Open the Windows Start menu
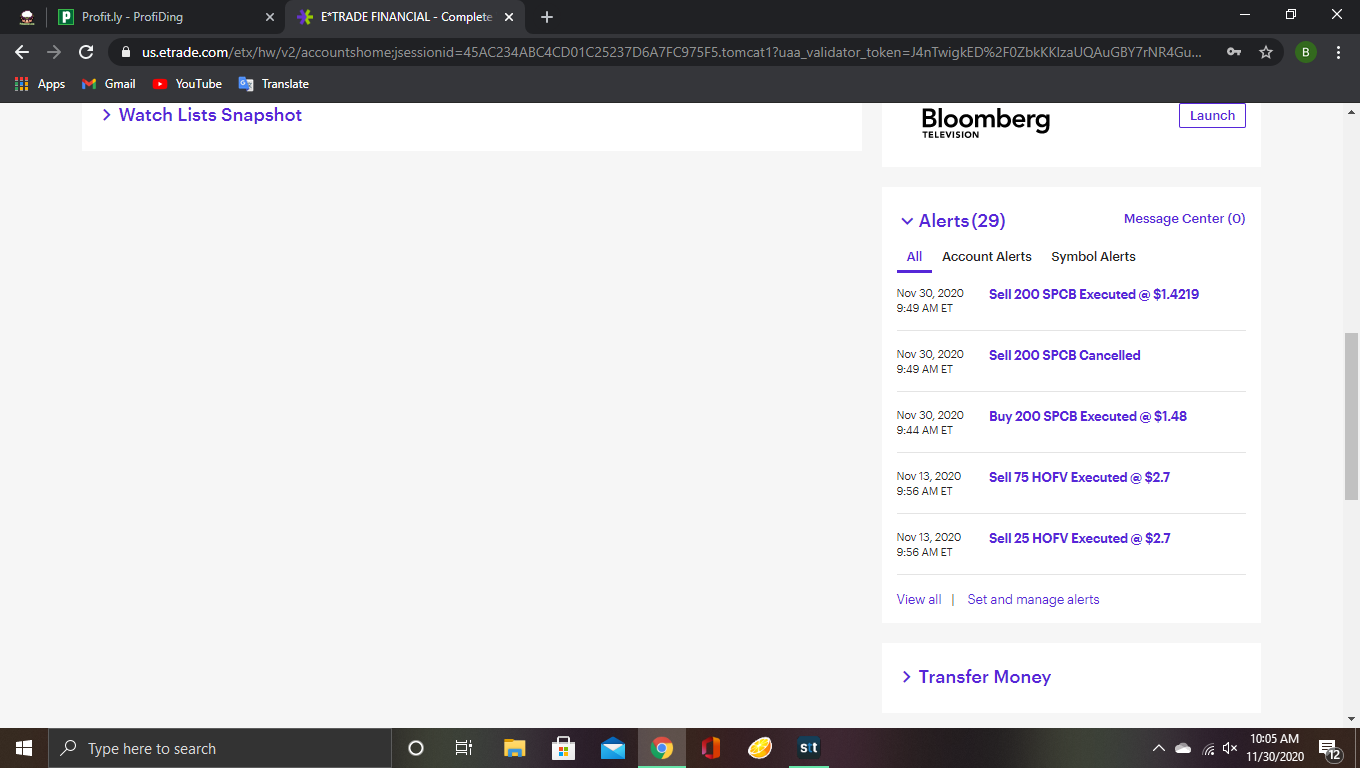Image resolution: width=1360 pixels, height=768 pixels. (x=24, y=748)
